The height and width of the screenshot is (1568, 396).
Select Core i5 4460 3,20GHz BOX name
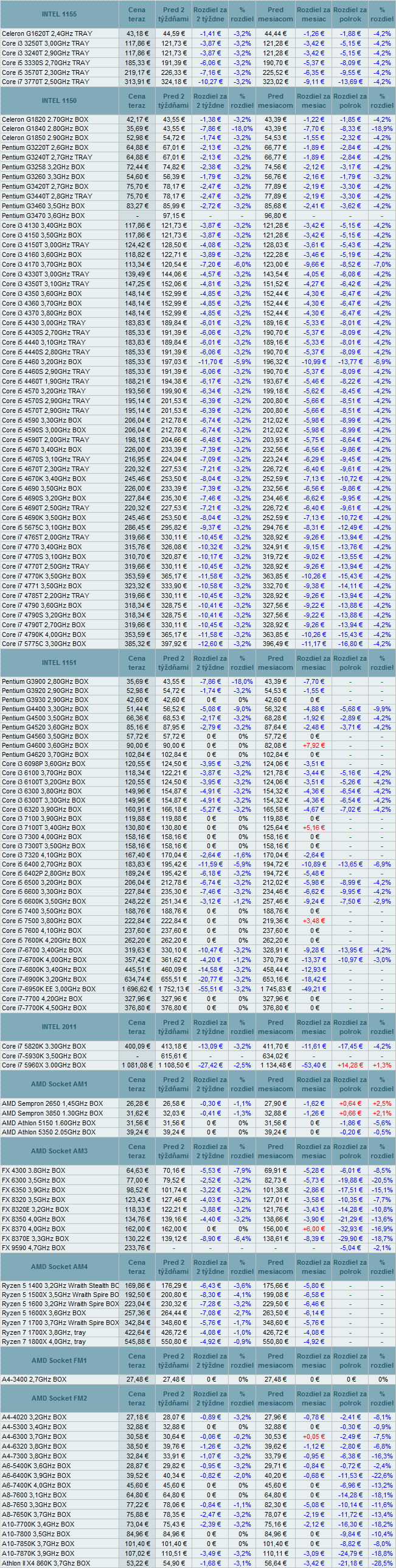click(x=41, y=362)
